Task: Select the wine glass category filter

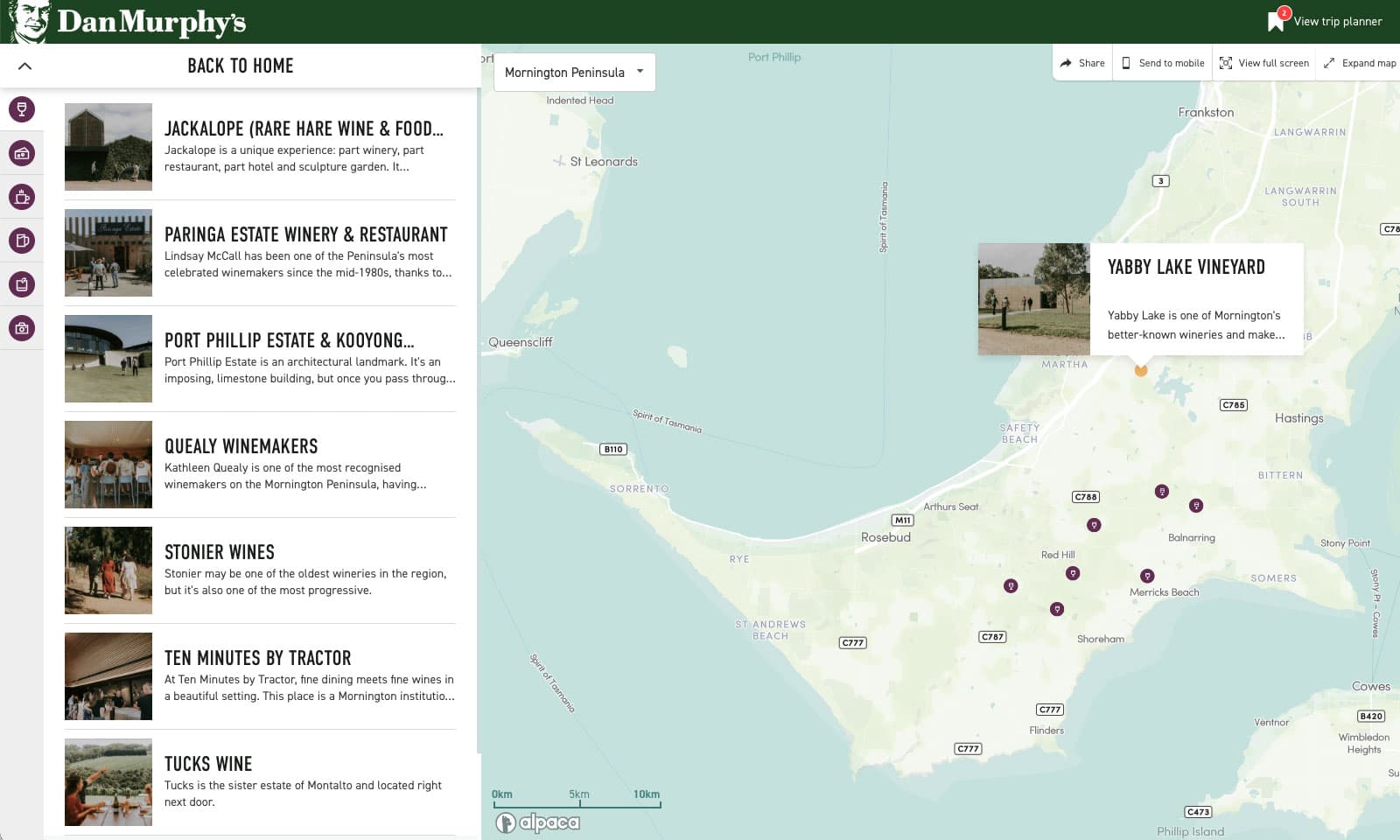Action: pyautogui.click(x=22, y=109)
